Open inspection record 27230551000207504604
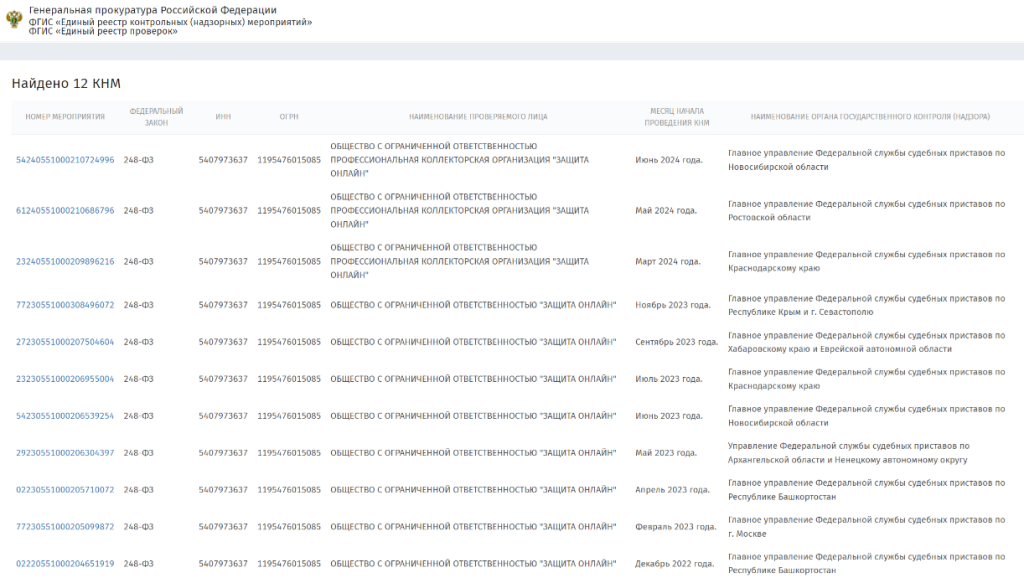The width and height of the screenshot is (1024, 583). [65, 342]
